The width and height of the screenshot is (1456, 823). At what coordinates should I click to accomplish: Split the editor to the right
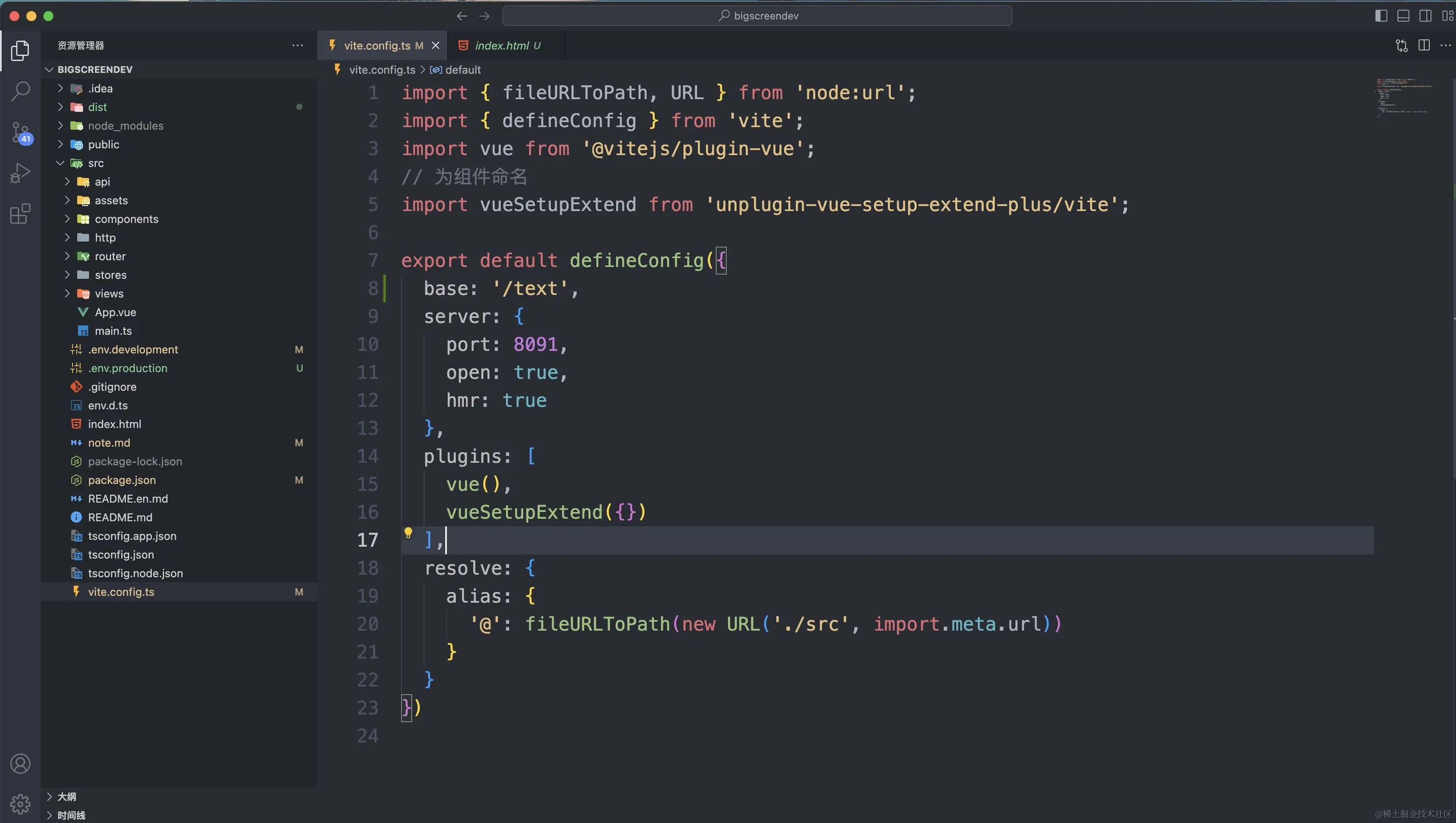[1424, 45]
